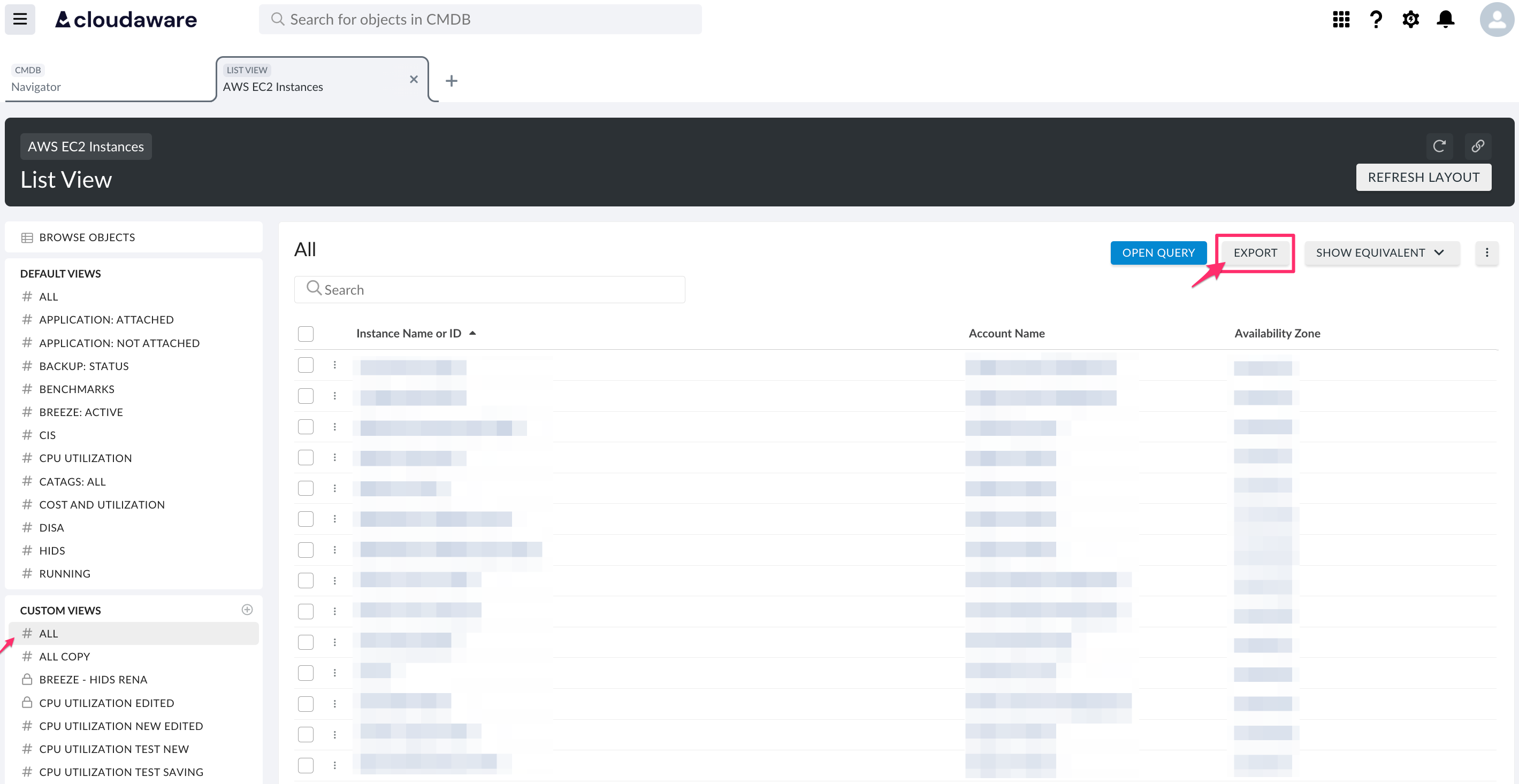Add a new custom view with plus icon

click(247, 610)
